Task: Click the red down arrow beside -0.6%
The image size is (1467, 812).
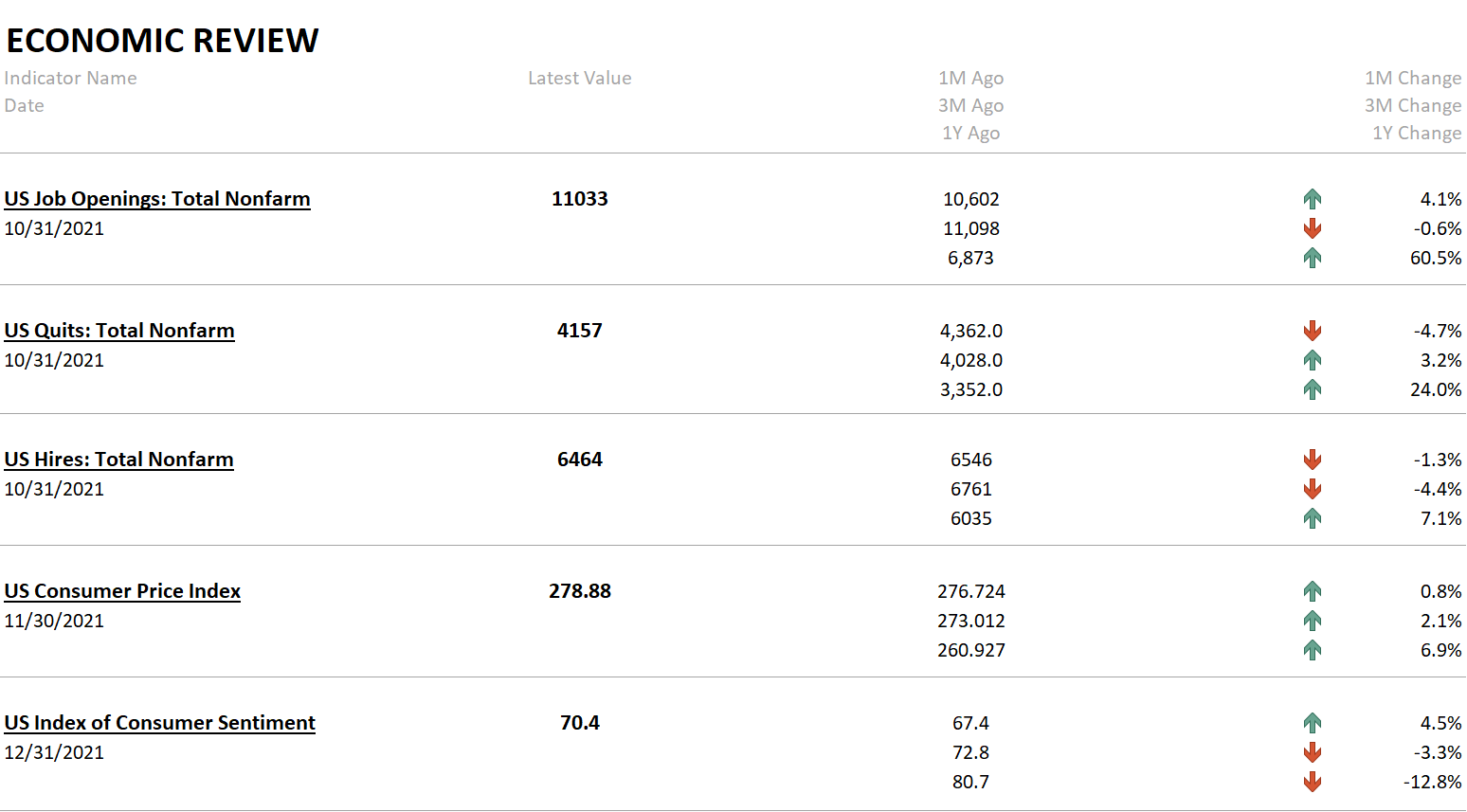Action: point(1313,228)
